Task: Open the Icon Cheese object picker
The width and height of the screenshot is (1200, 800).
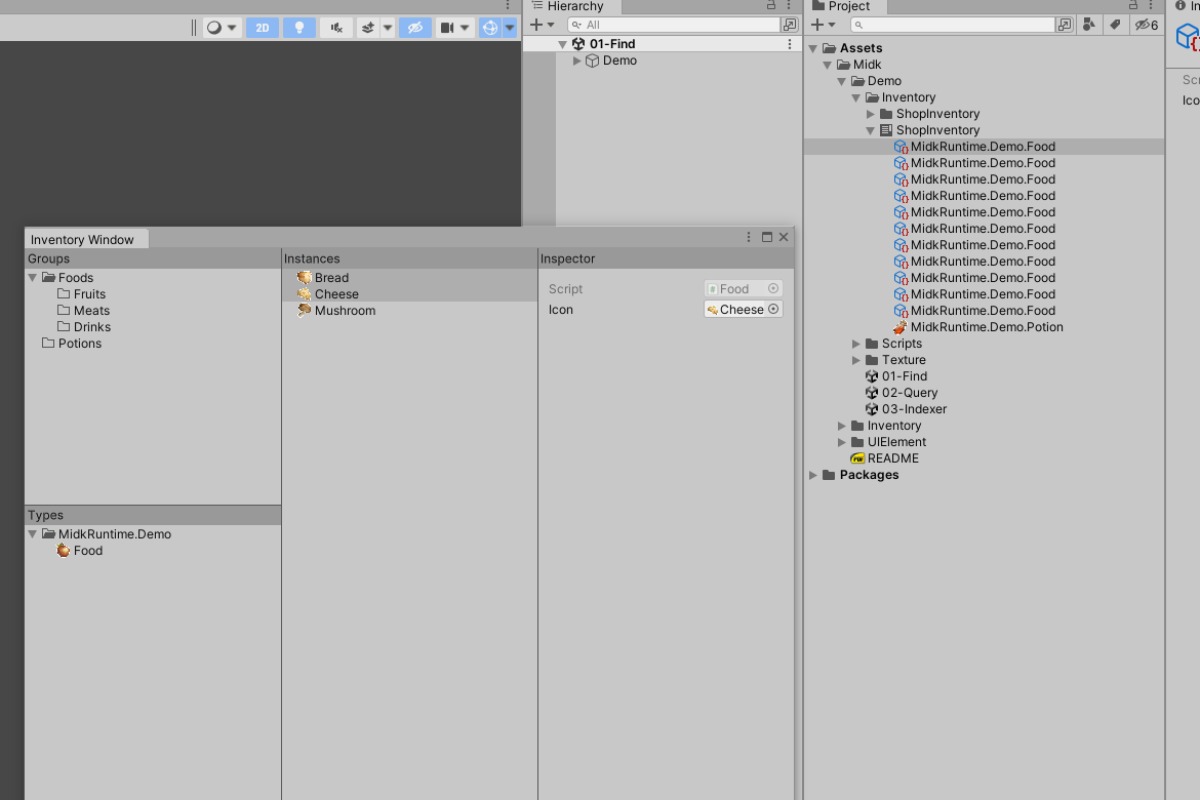Action: 773,310
